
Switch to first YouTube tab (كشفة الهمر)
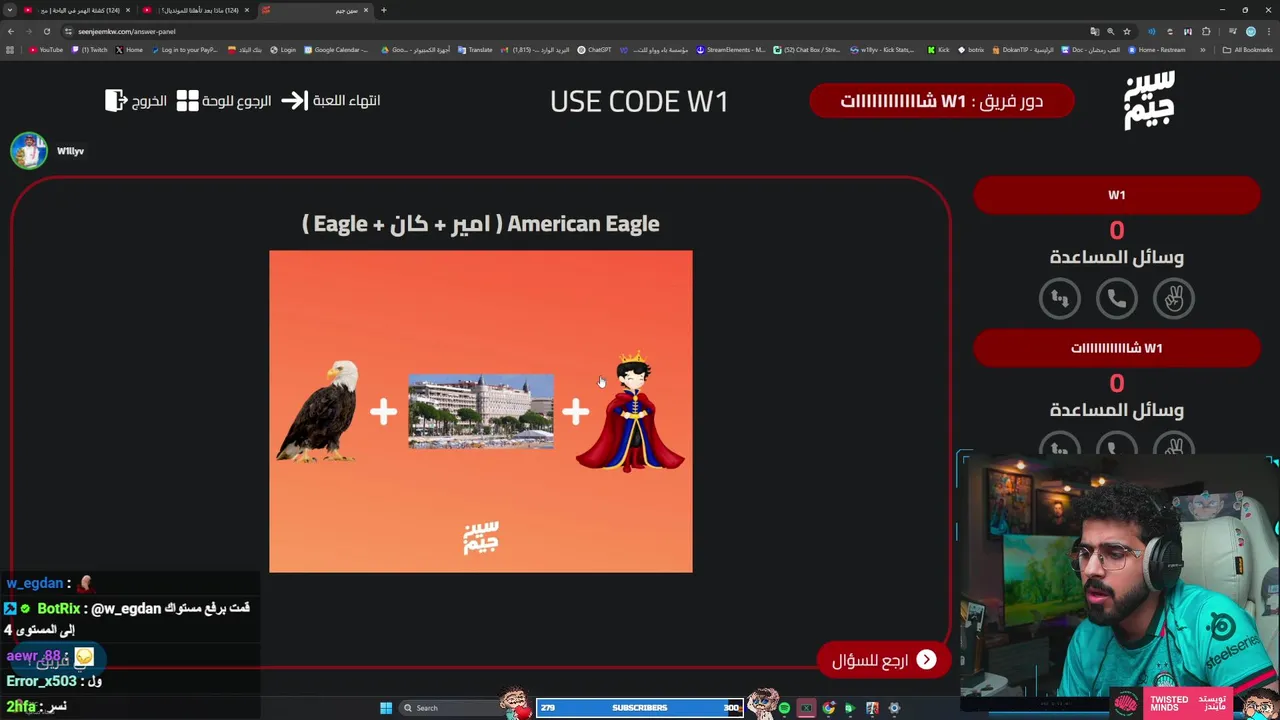(x=77, y=10)
